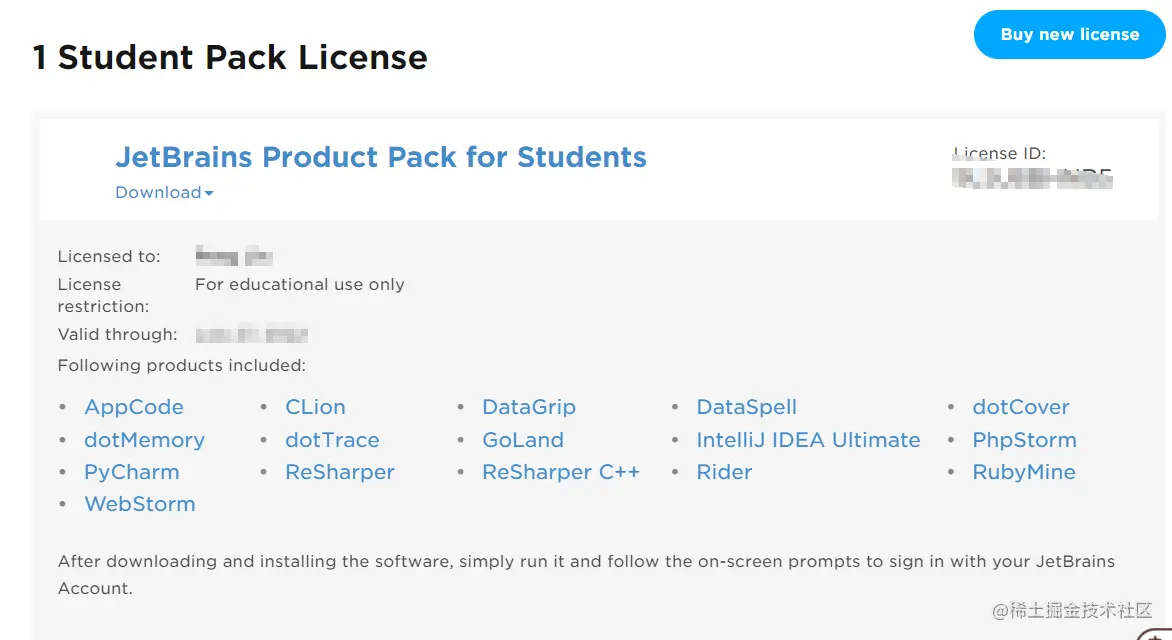1172x640 pixels.
Task: Open JetBrains Product Pack for Students link
Action: click(380, 157)
